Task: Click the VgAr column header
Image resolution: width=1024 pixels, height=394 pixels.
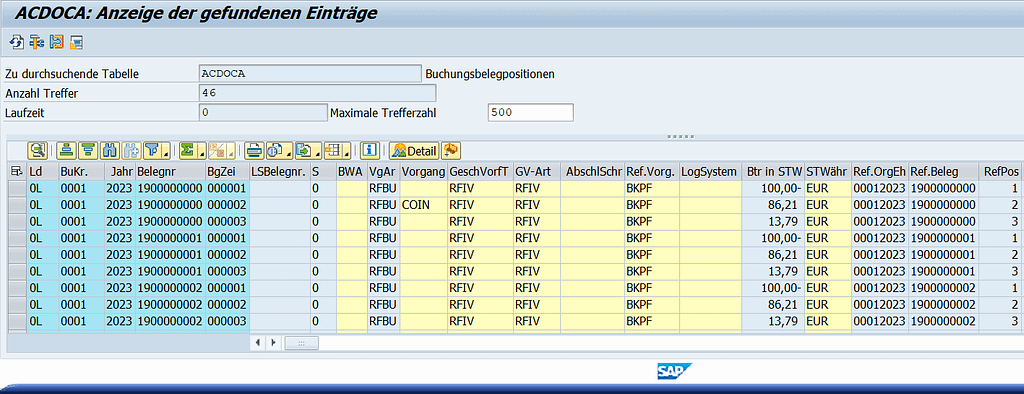Action: tap(383, 171)
